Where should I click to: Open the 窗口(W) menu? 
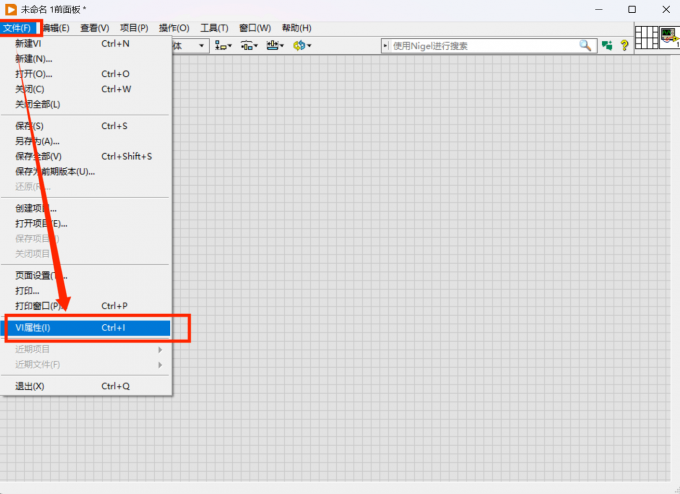pyautogui.click(x=255, y=28)
